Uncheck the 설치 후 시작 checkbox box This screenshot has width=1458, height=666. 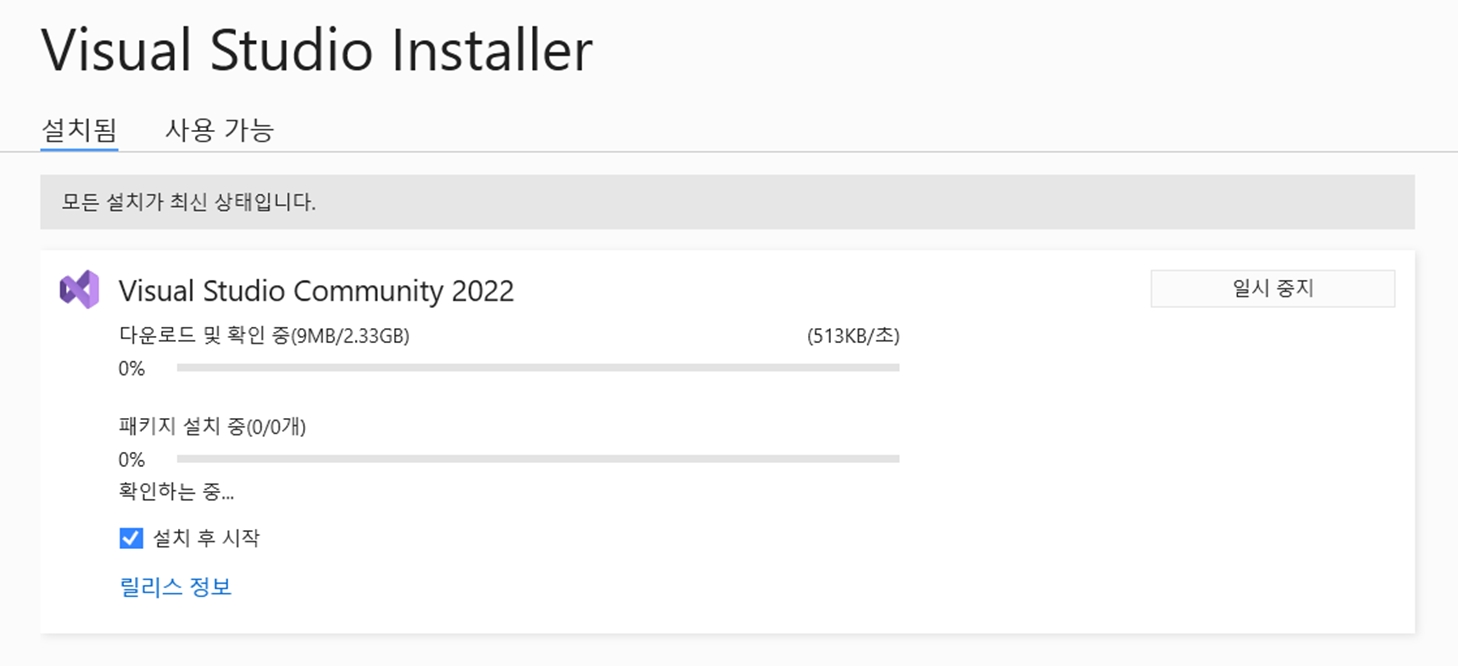[x=131, y=538]
